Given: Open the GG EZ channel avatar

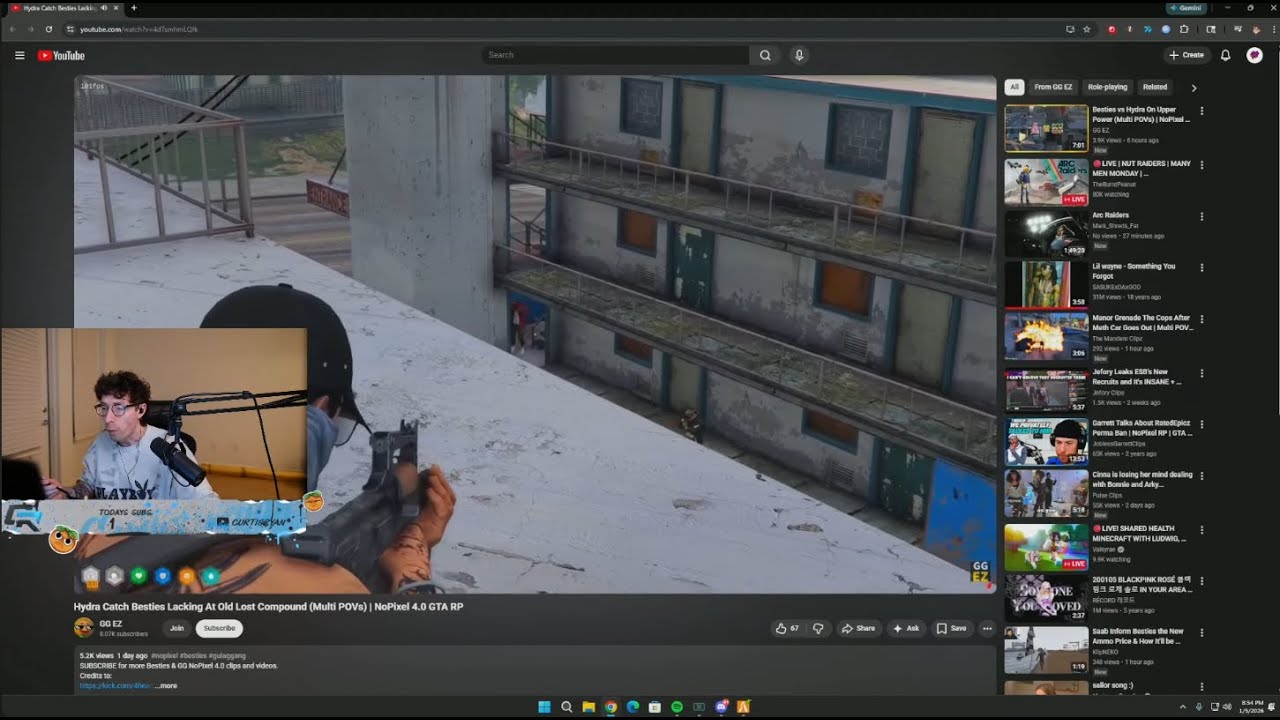Looking at the screenshot, I should (x=84, y=628).
